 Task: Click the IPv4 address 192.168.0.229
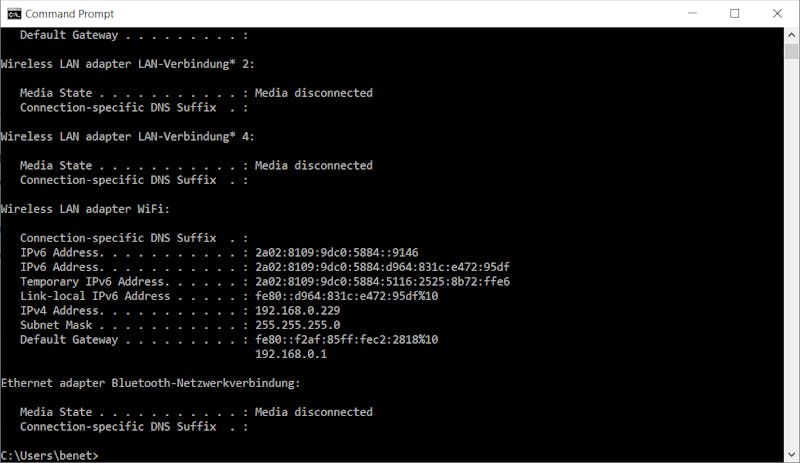point(297,310)
